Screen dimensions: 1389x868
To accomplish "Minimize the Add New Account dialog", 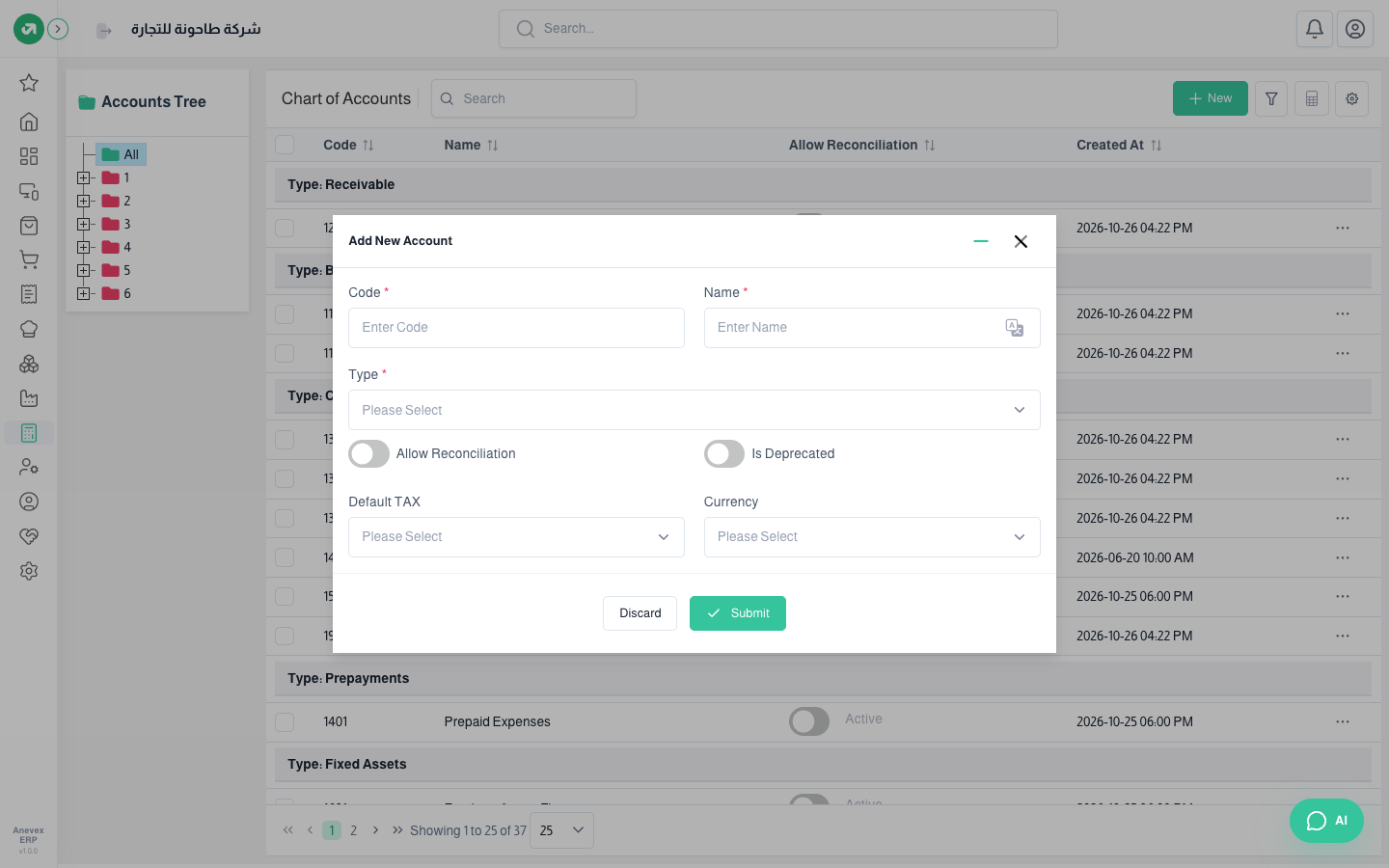I will click(x=981, y=241).
